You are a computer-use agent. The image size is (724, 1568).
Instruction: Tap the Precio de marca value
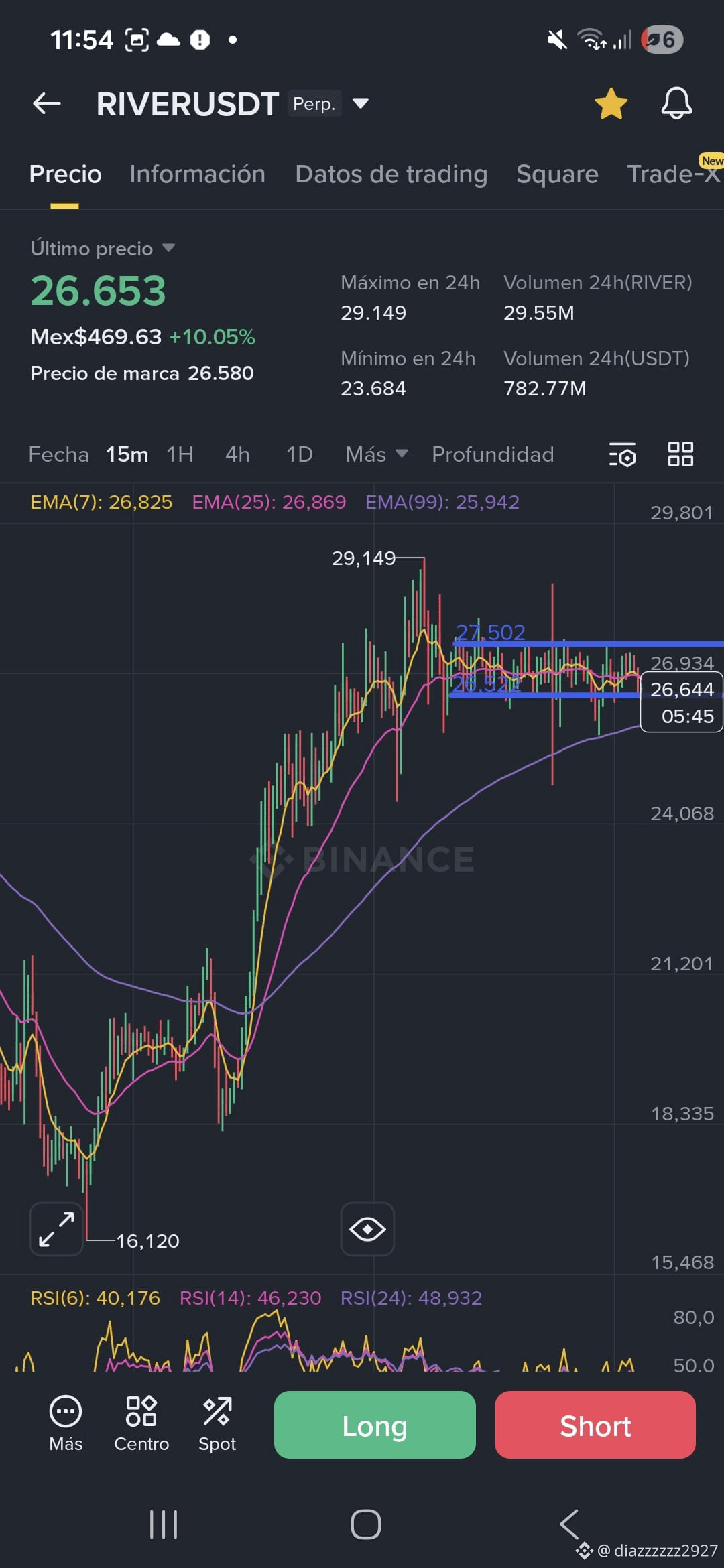[221, 373]
